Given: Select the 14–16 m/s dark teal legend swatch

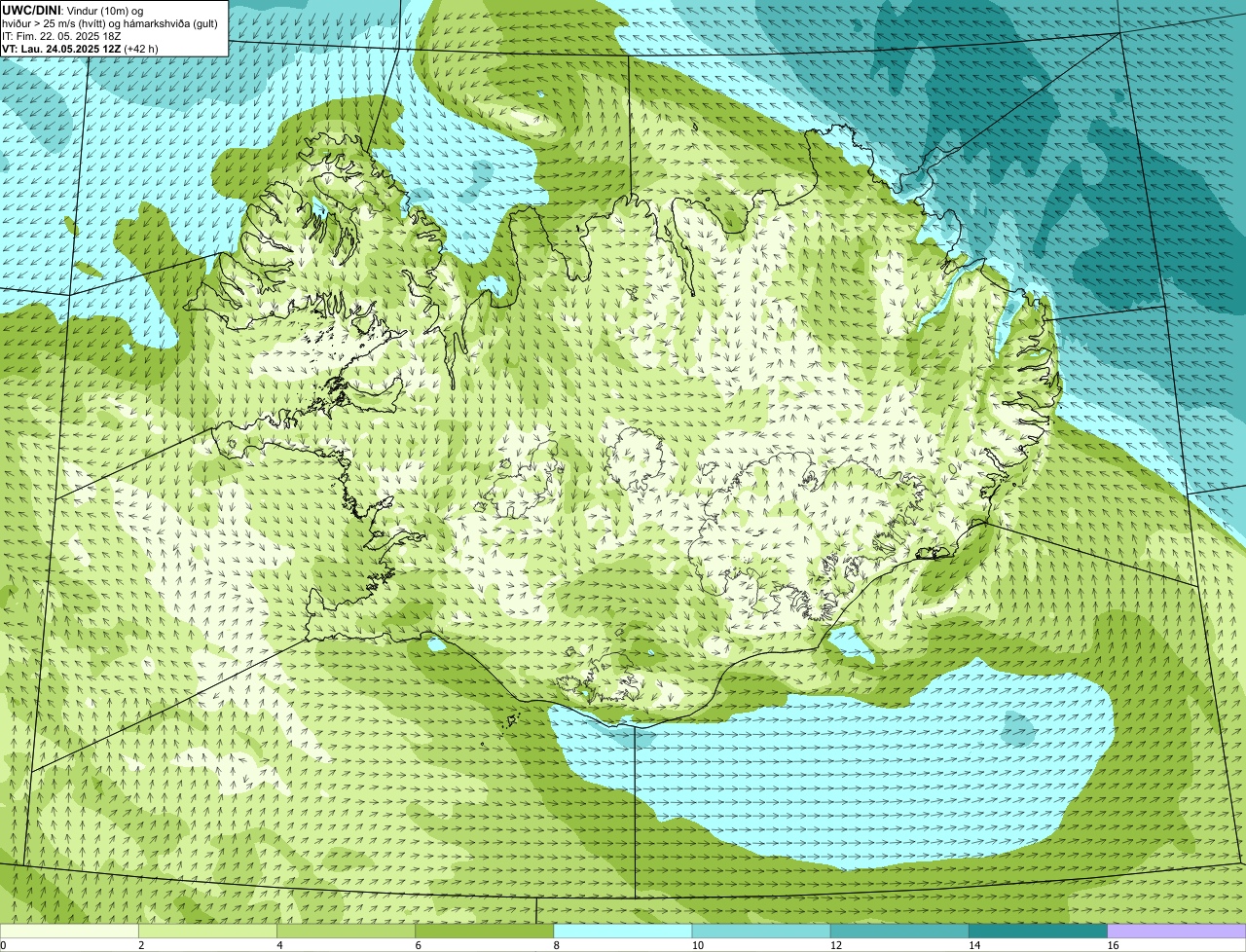Looking at the screenshot, I should point(1039,931).
